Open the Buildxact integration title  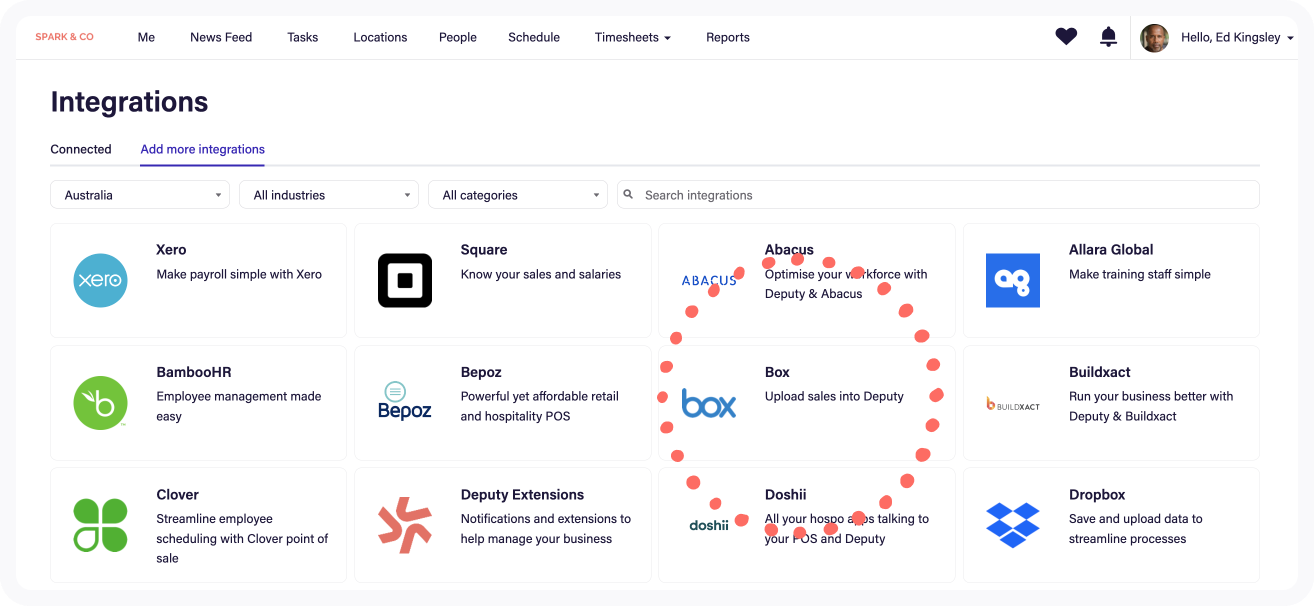click(x=1100, y=372)
